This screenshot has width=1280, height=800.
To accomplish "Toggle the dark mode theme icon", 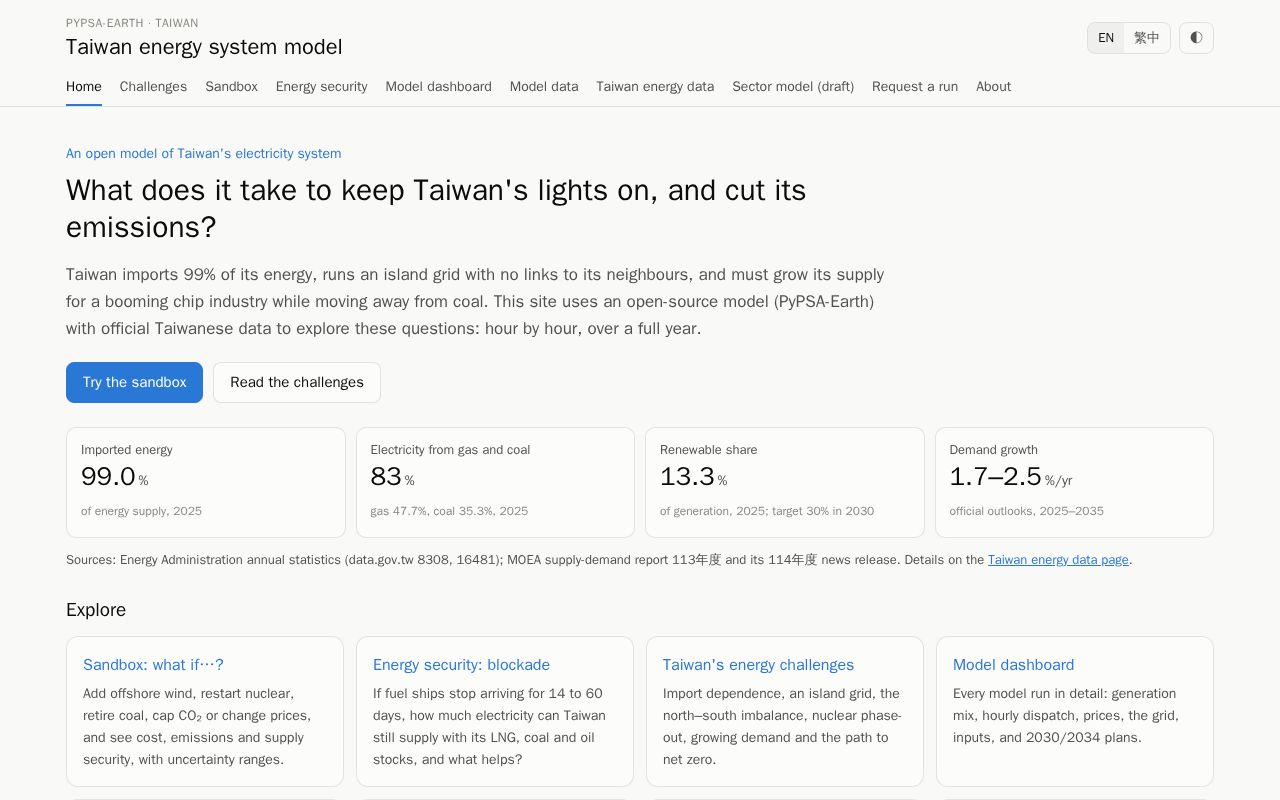I will [1196, 38].
